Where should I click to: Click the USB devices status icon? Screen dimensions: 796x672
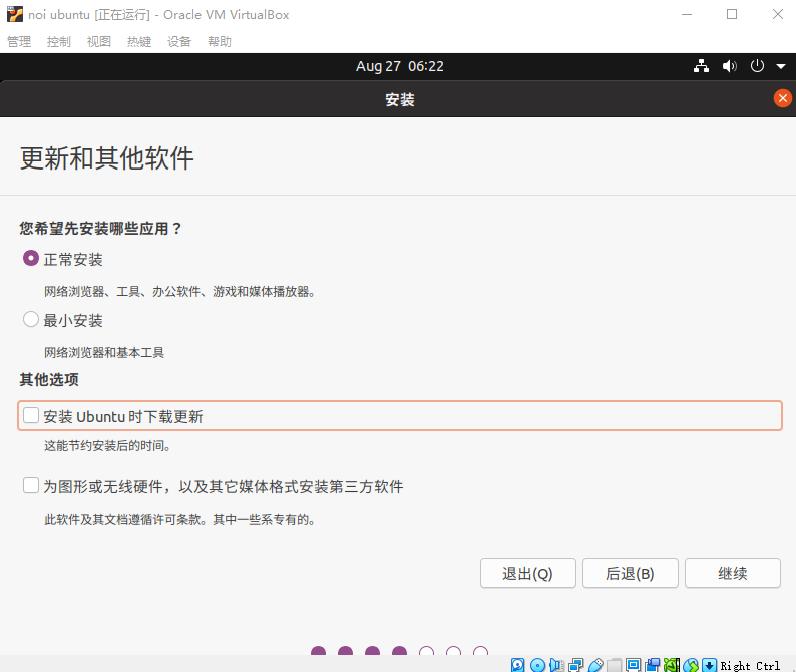pos(595,665)
